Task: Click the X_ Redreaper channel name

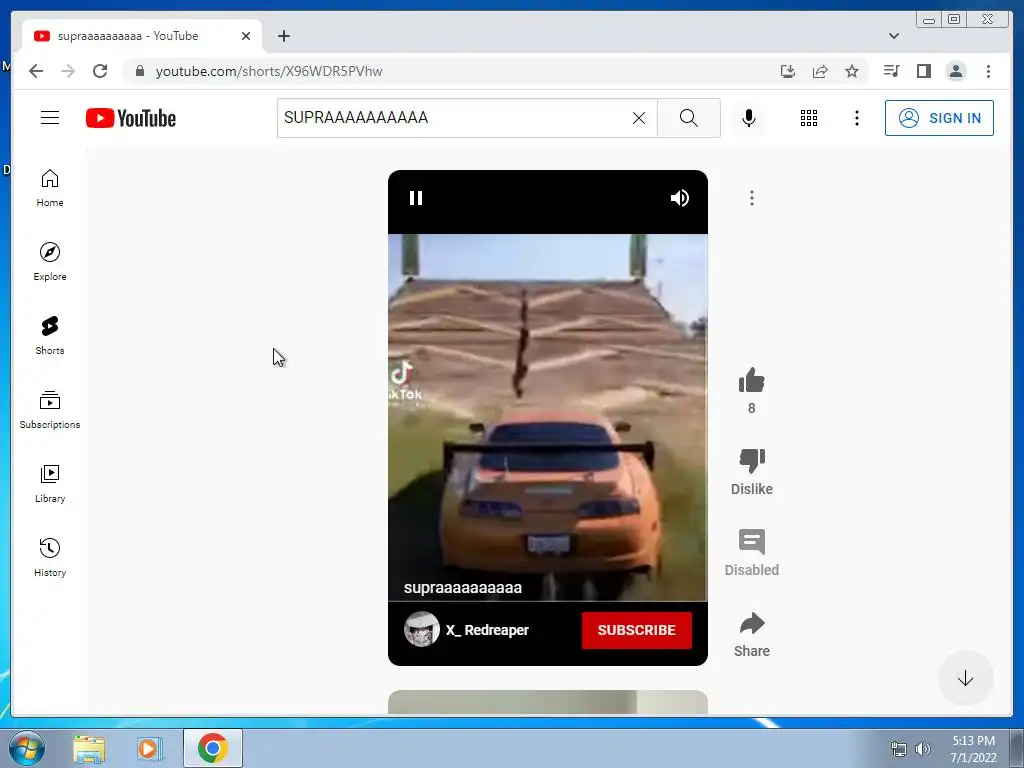Action: coord(487,630)
